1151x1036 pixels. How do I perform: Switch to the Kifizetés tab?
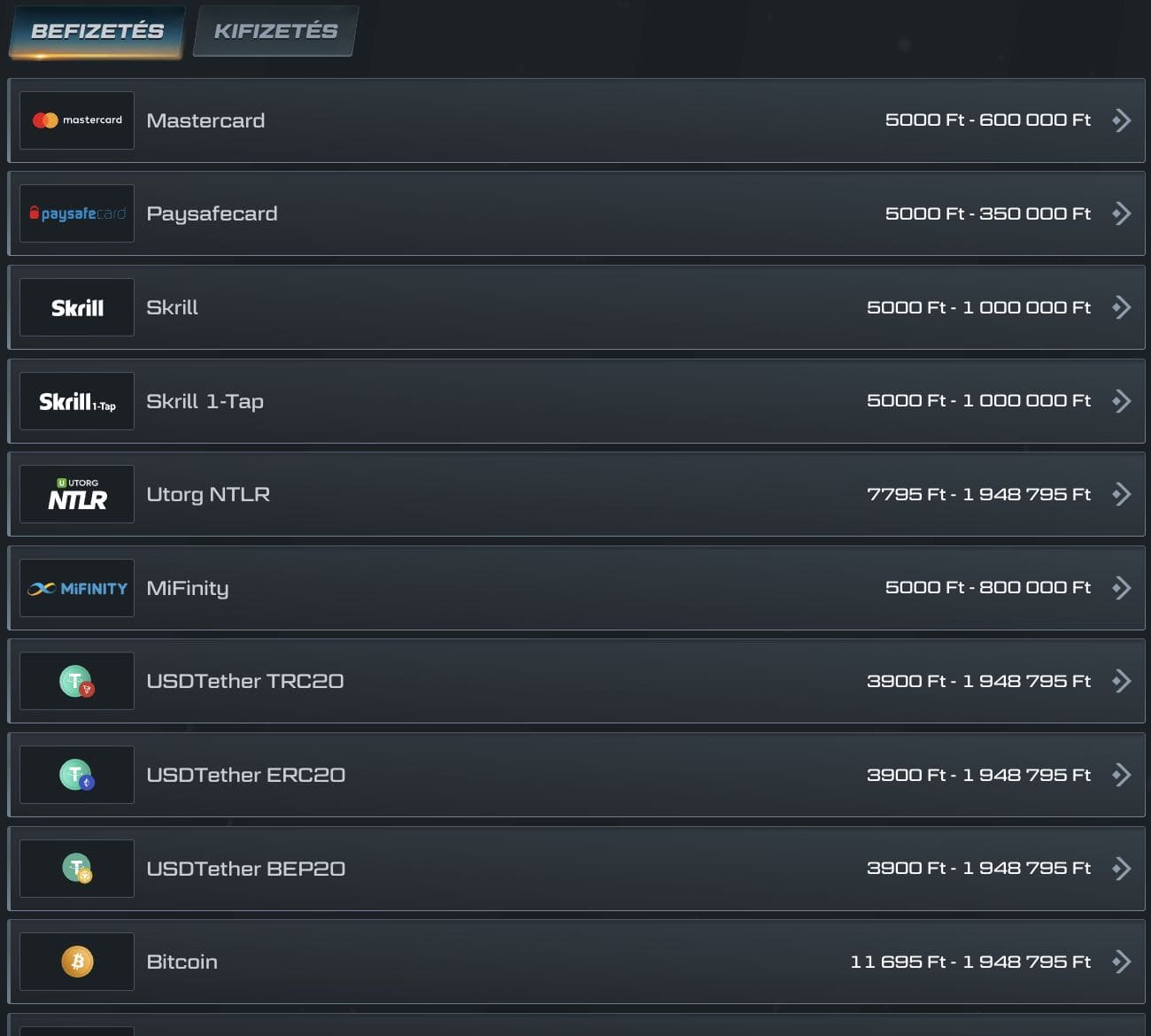pos(275,31)
